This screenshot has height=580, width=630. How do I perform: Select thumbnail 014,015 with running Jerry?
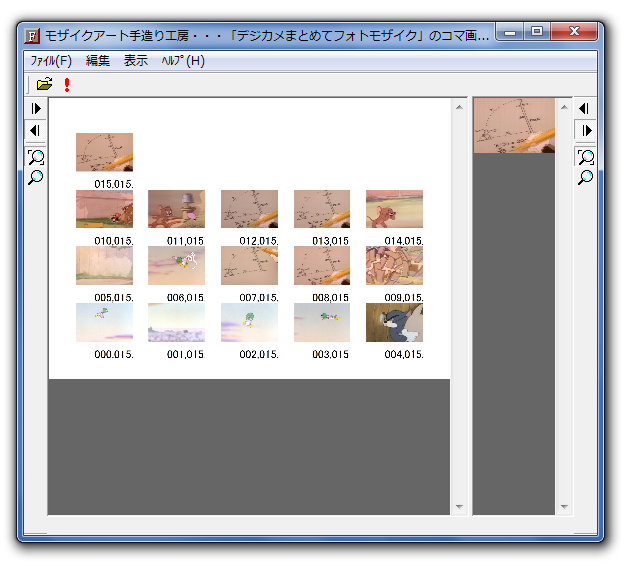pos(394,209)
